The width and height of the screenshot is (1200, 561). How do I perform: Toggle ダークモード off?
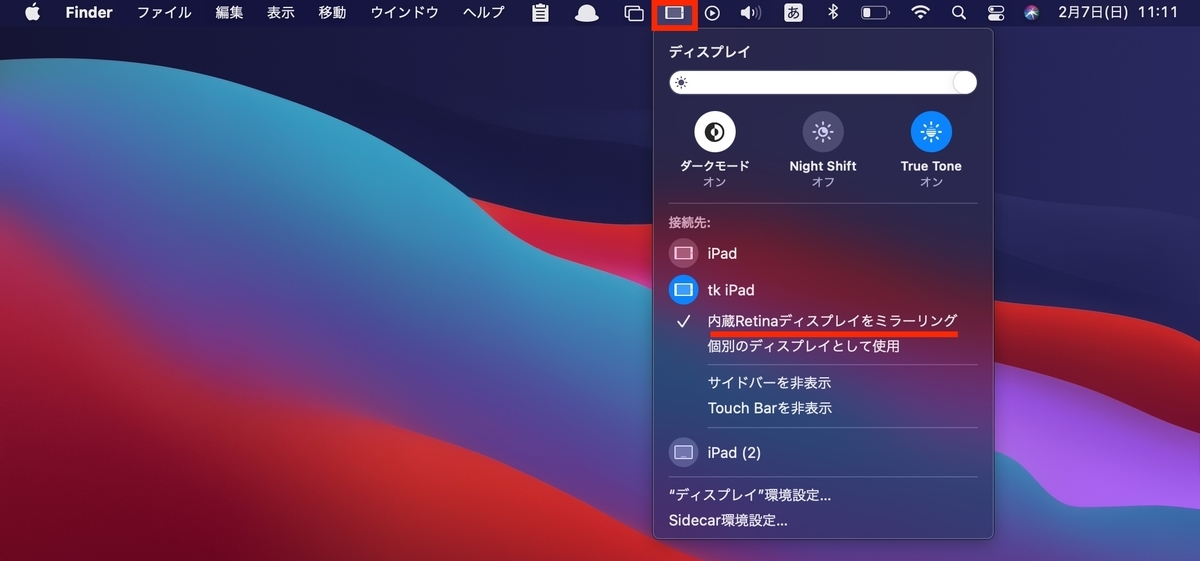715,131
